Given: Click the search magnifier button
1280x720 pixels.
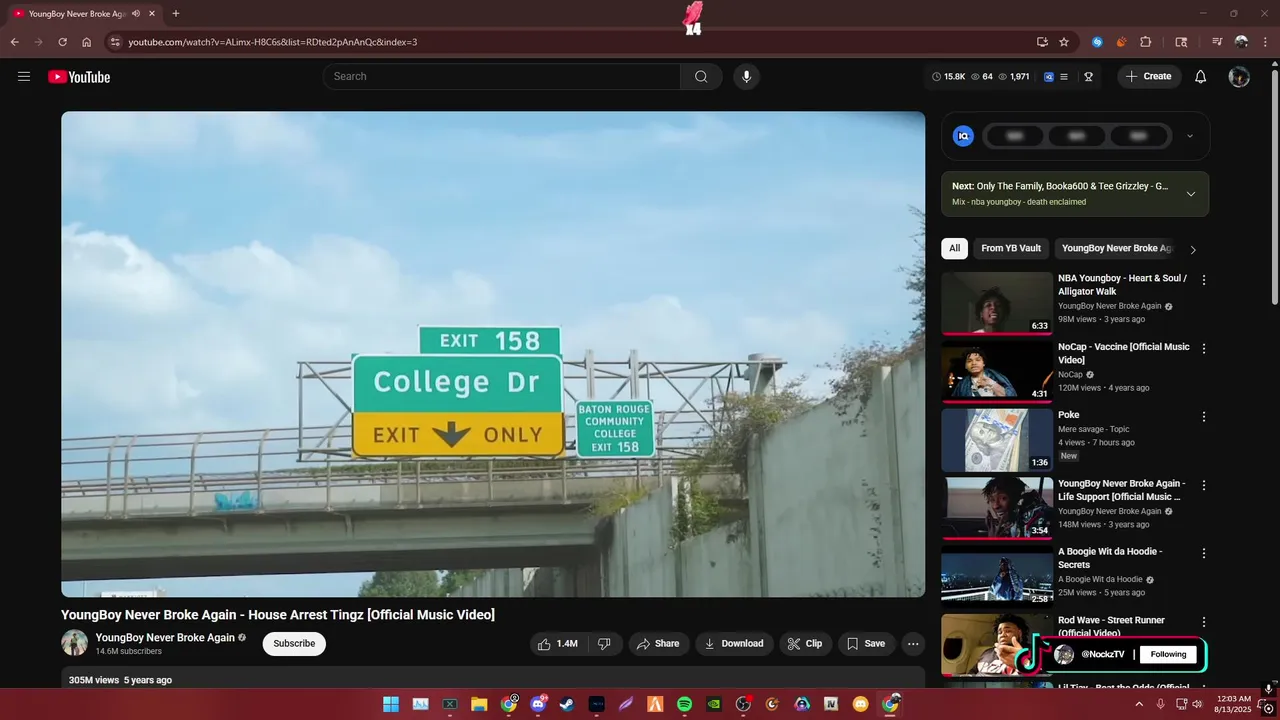Looking at the screenshot, I should coord(701,76).
